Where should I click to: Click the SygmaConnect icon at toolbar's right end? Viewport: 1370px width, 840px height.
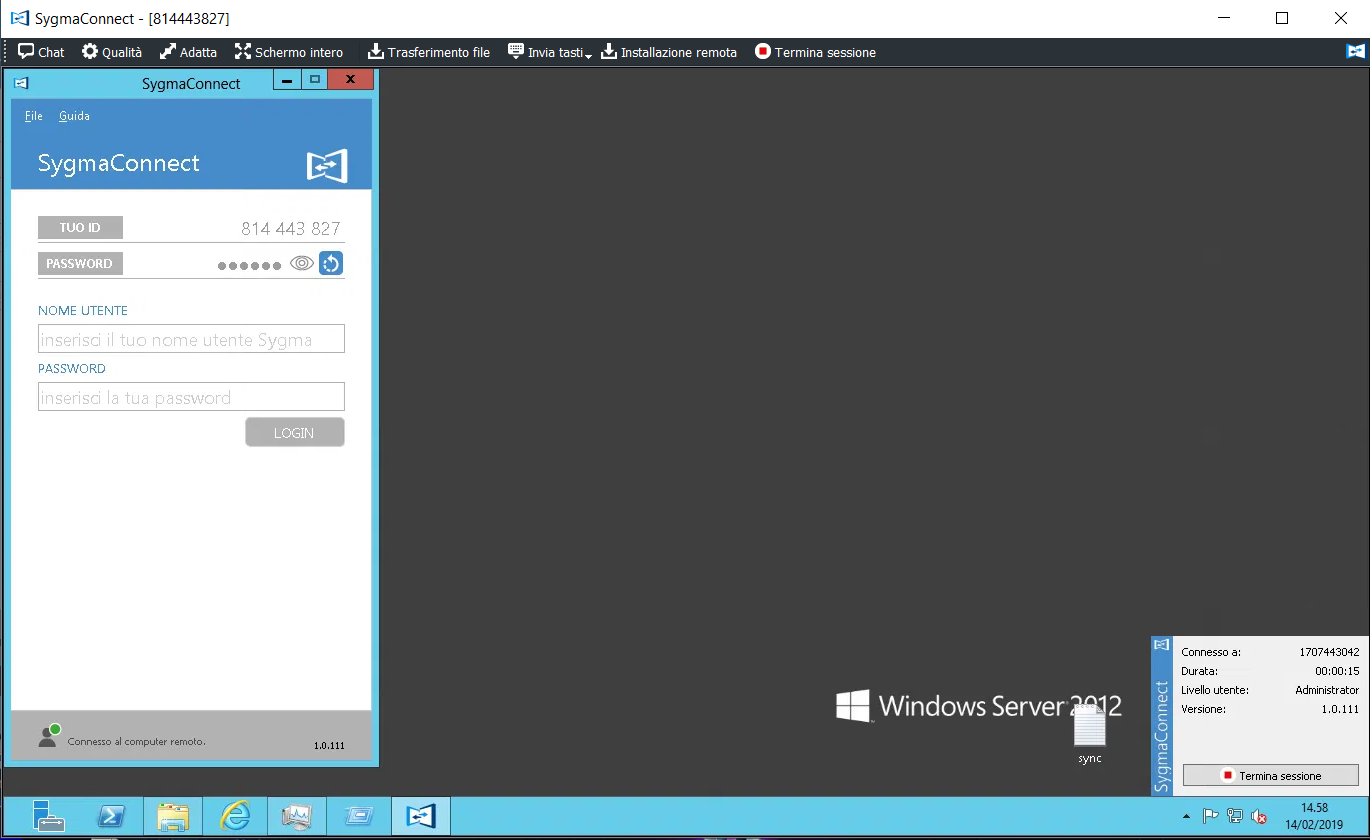click(1356, 52)
